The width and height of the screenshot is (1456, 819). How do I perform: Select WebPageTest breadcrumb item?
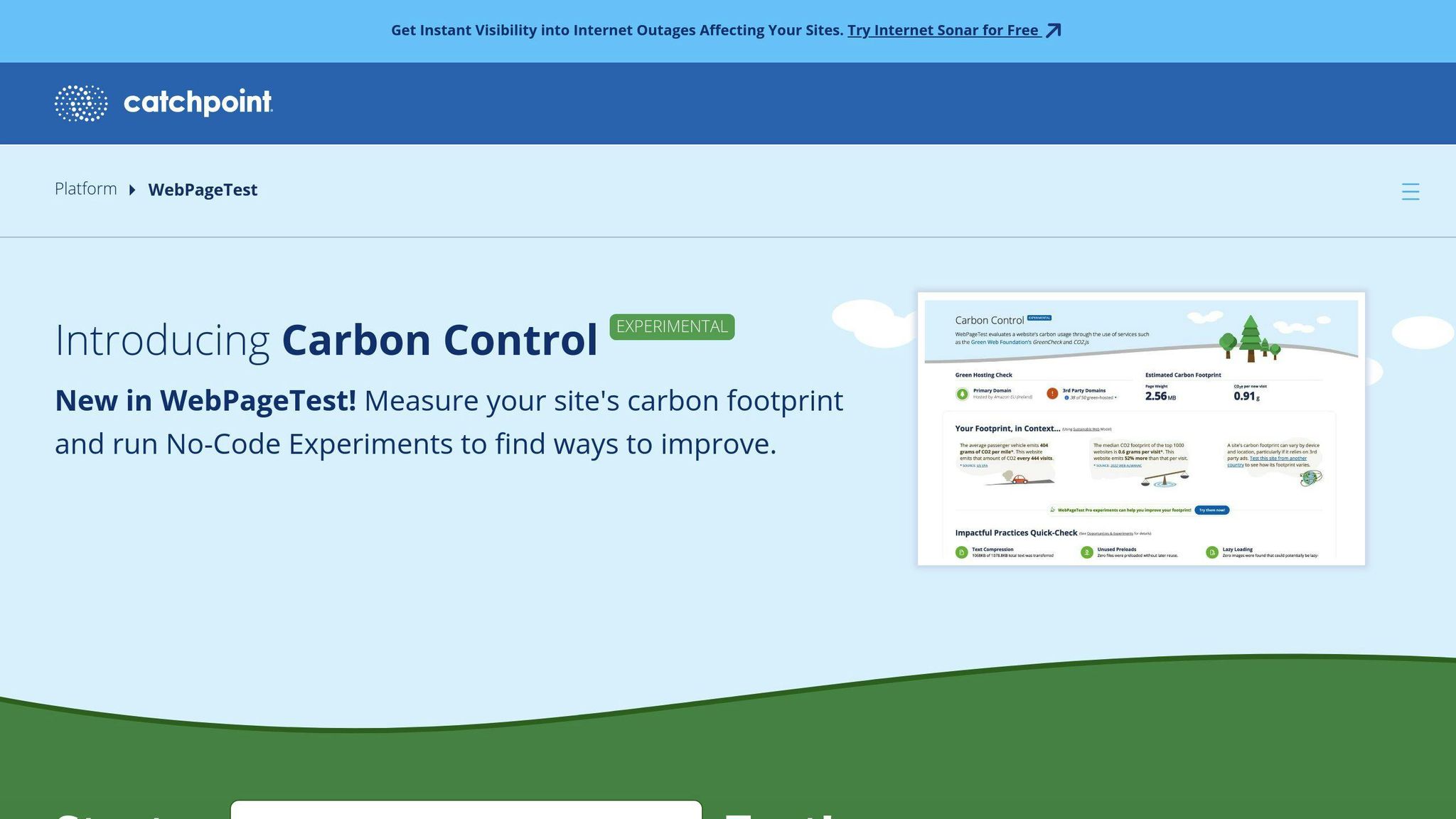tap(203, 190)
